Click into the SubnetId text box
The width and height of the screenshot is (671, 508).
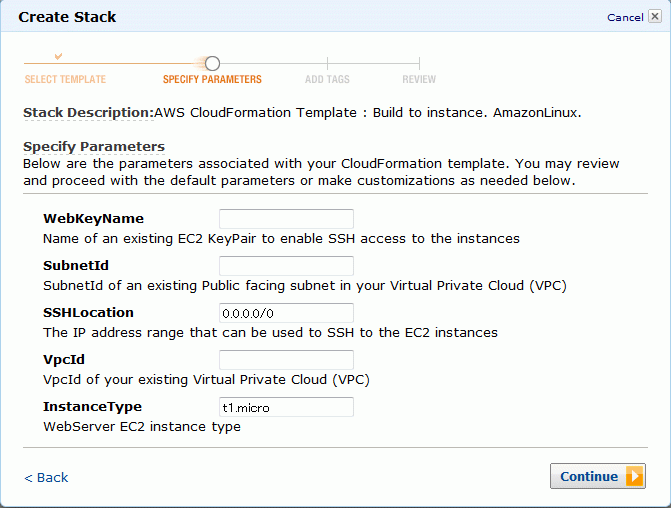tap(286, 266)
